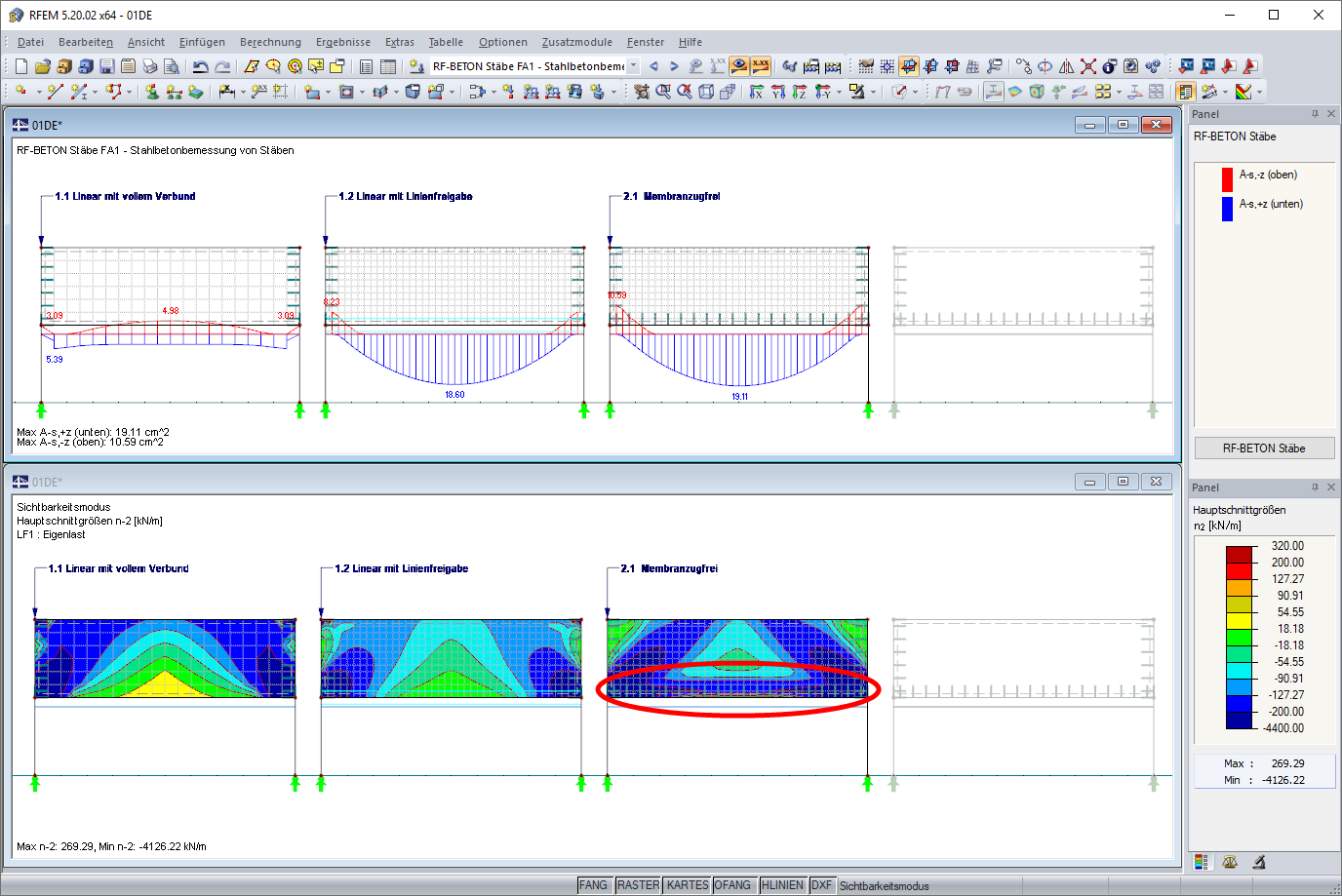
Task: Toggle the highlighted blue snap icon in top toolbar
Action: pyautogui.click(x=909, y=66)
